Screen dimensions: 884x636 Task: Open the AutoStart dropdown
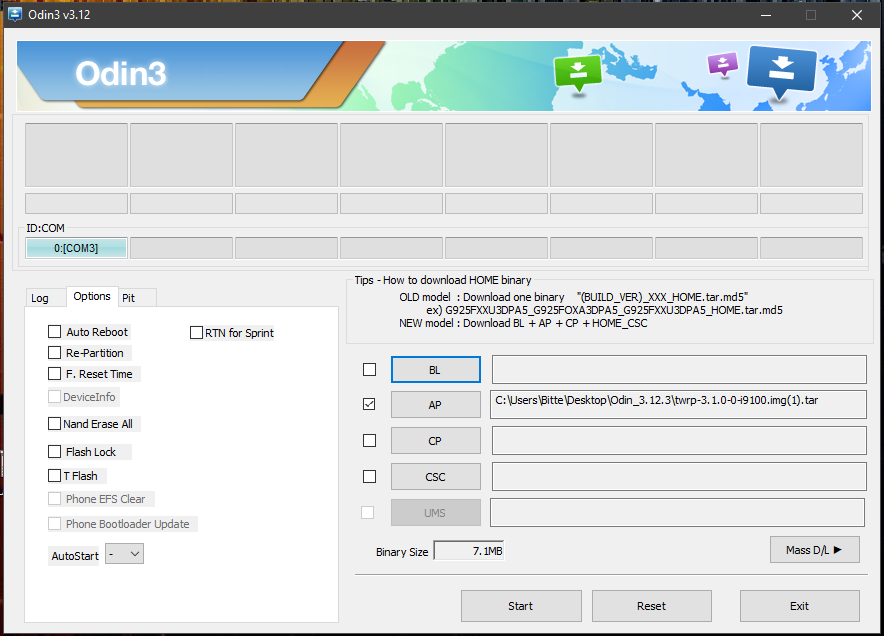click(x=125, y=554)
